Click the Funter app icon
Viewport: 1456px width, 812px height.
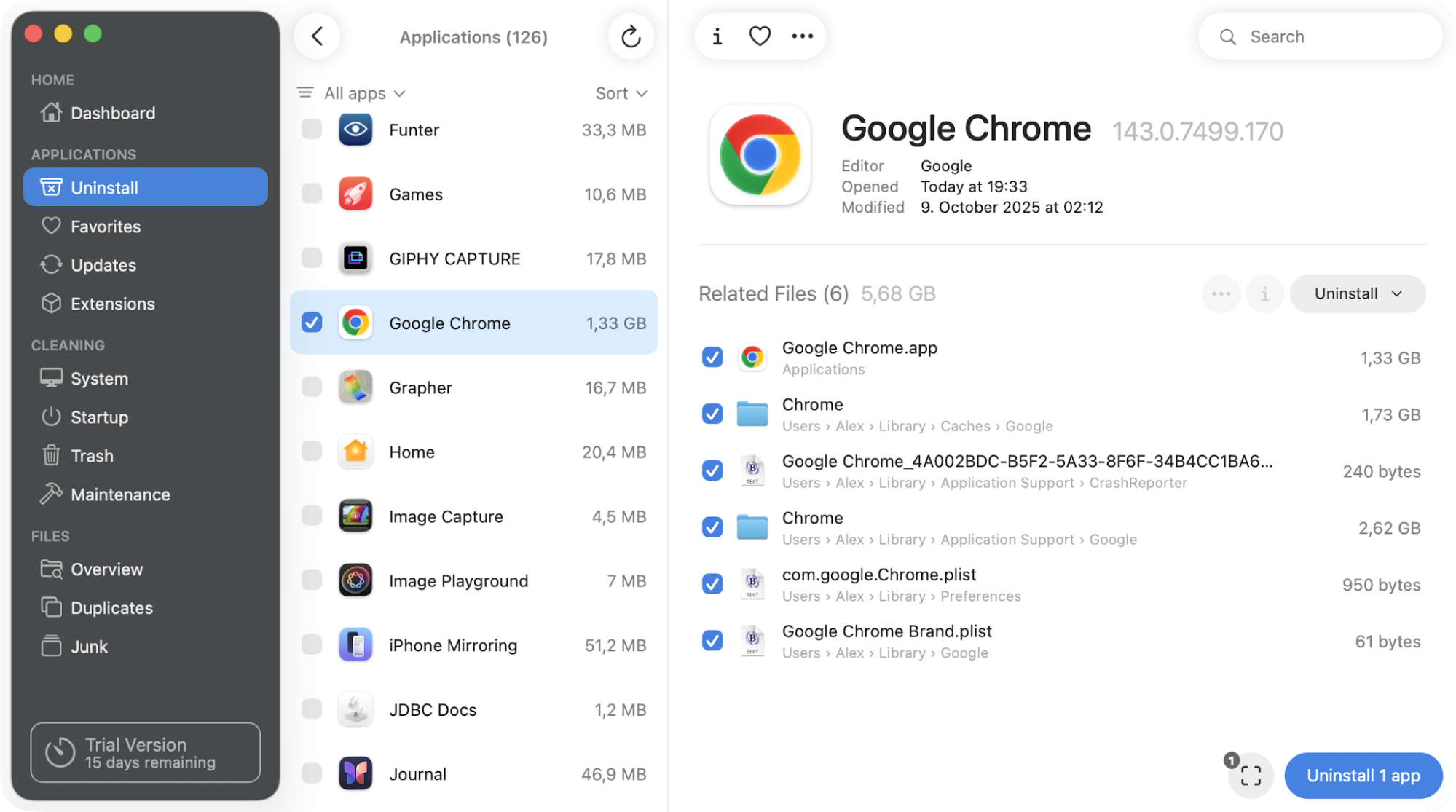click(355, 130)
